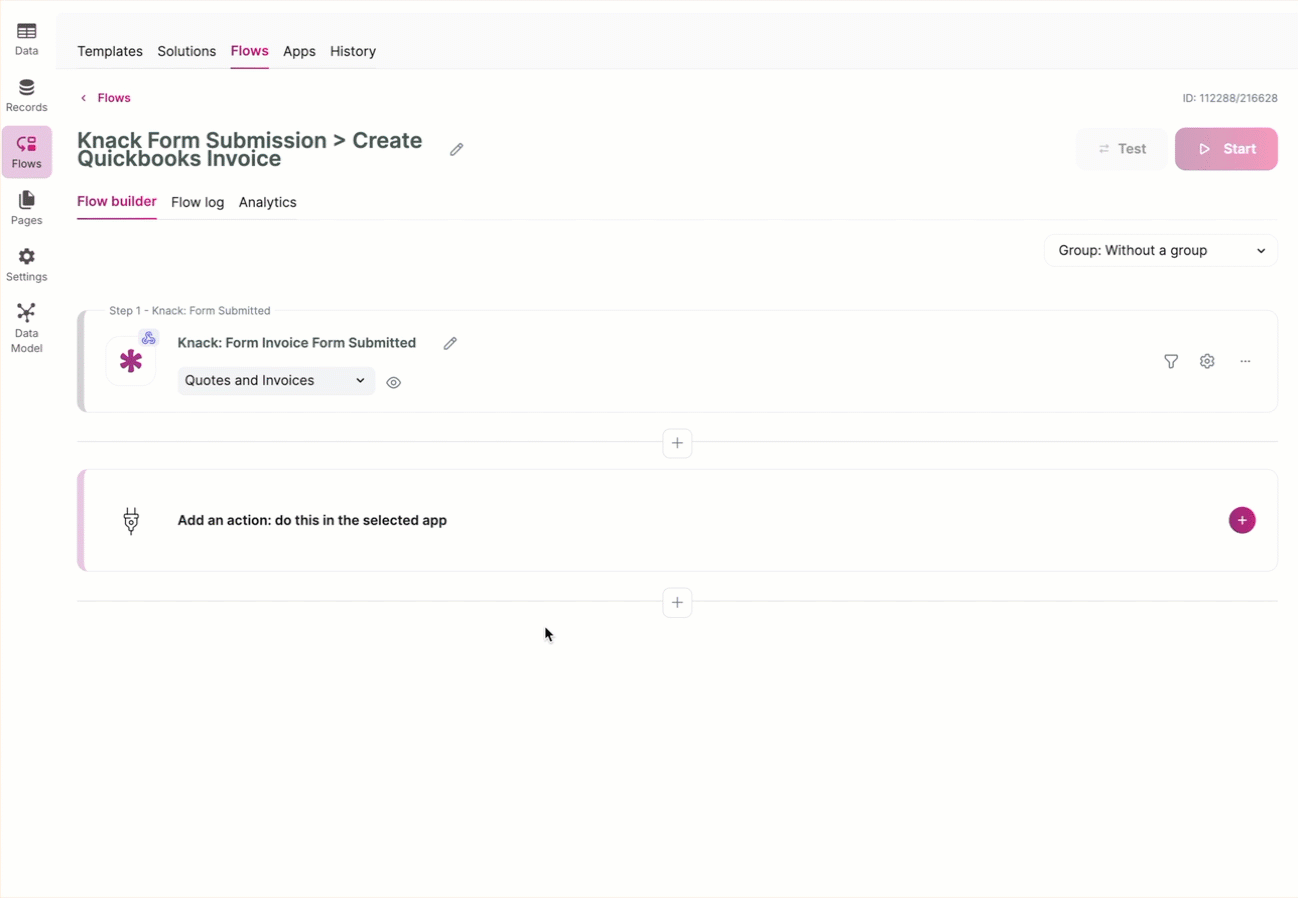
Task: Open the Data Model view in sidebar
Action: (27, 328)
